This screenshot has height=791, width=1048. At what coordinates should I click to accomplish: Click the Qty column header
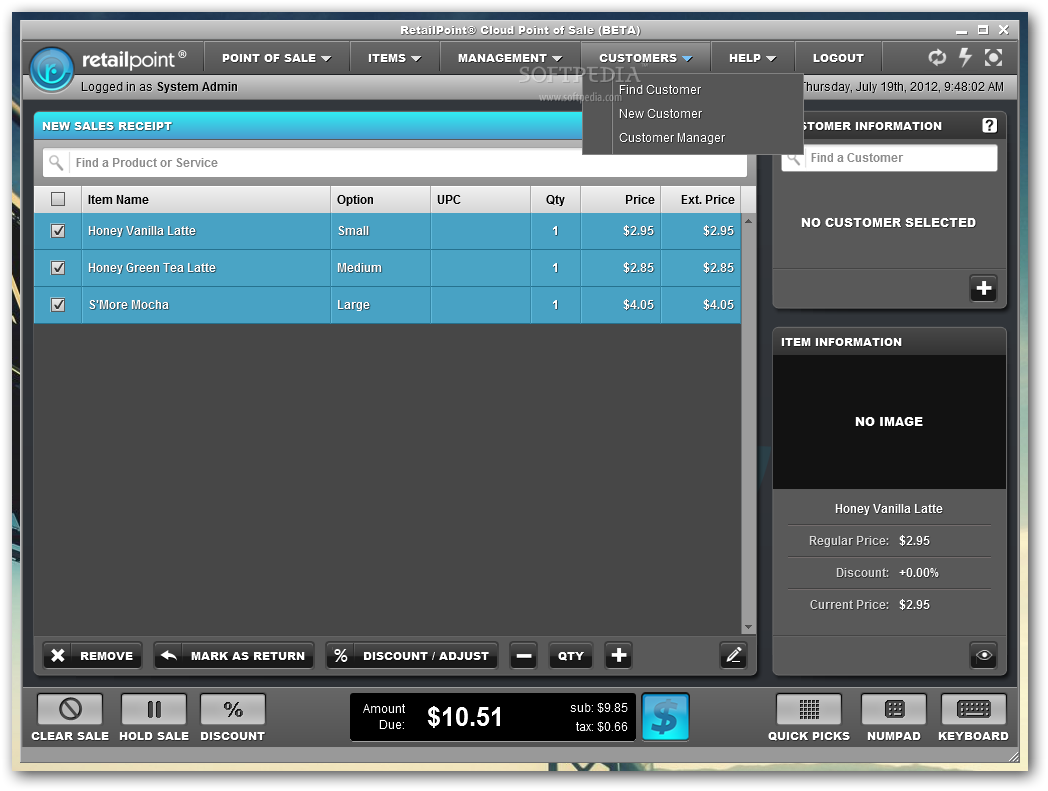555,199
